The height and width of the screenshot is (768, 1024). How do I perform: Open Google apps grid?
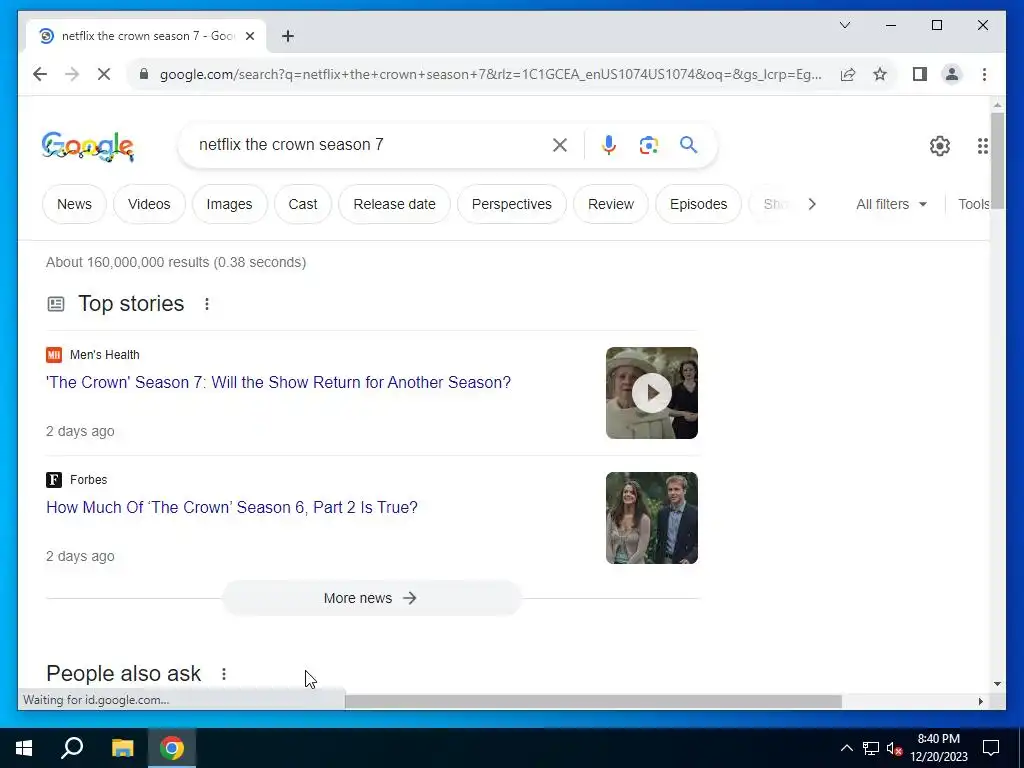[x=982, y=146]
